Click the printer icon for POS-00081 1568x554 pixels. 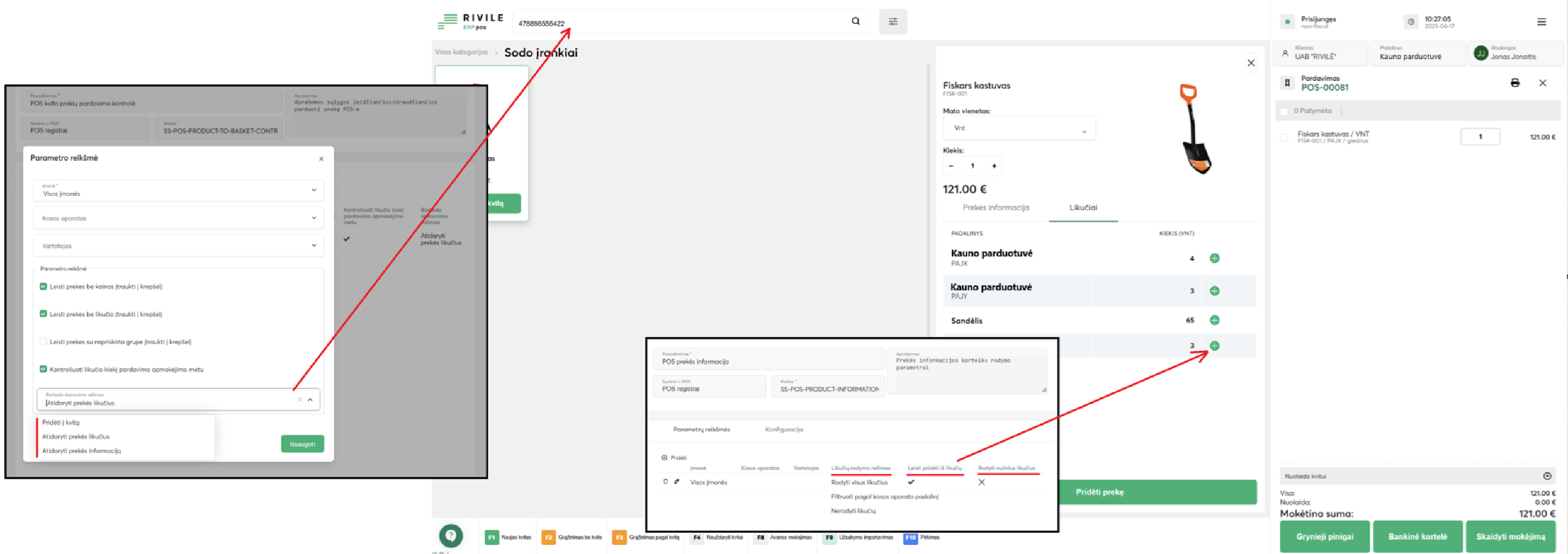point(1514,83)
